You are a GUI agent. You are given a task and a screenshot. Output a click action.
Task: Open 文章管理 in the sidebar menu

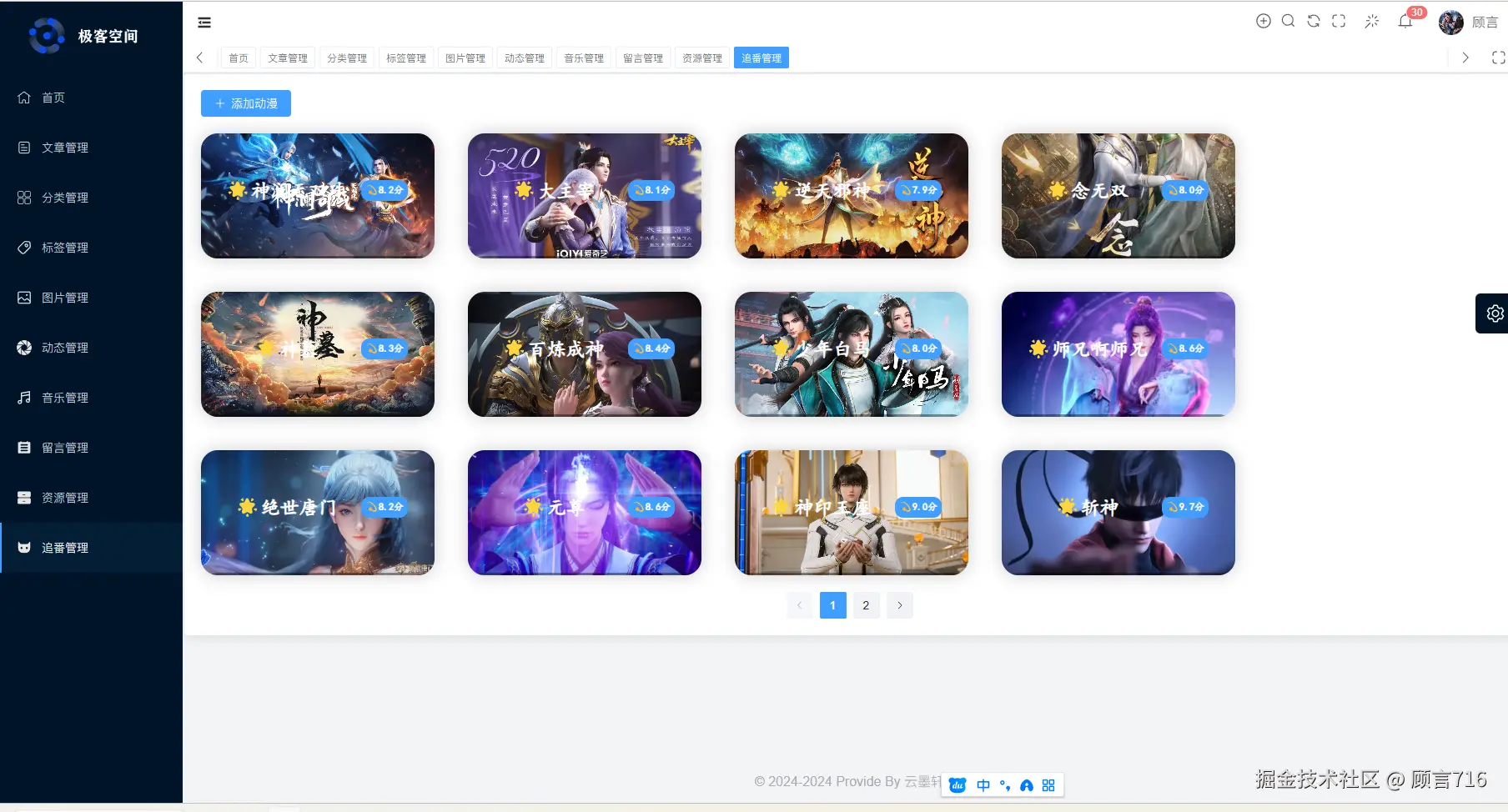91,148
